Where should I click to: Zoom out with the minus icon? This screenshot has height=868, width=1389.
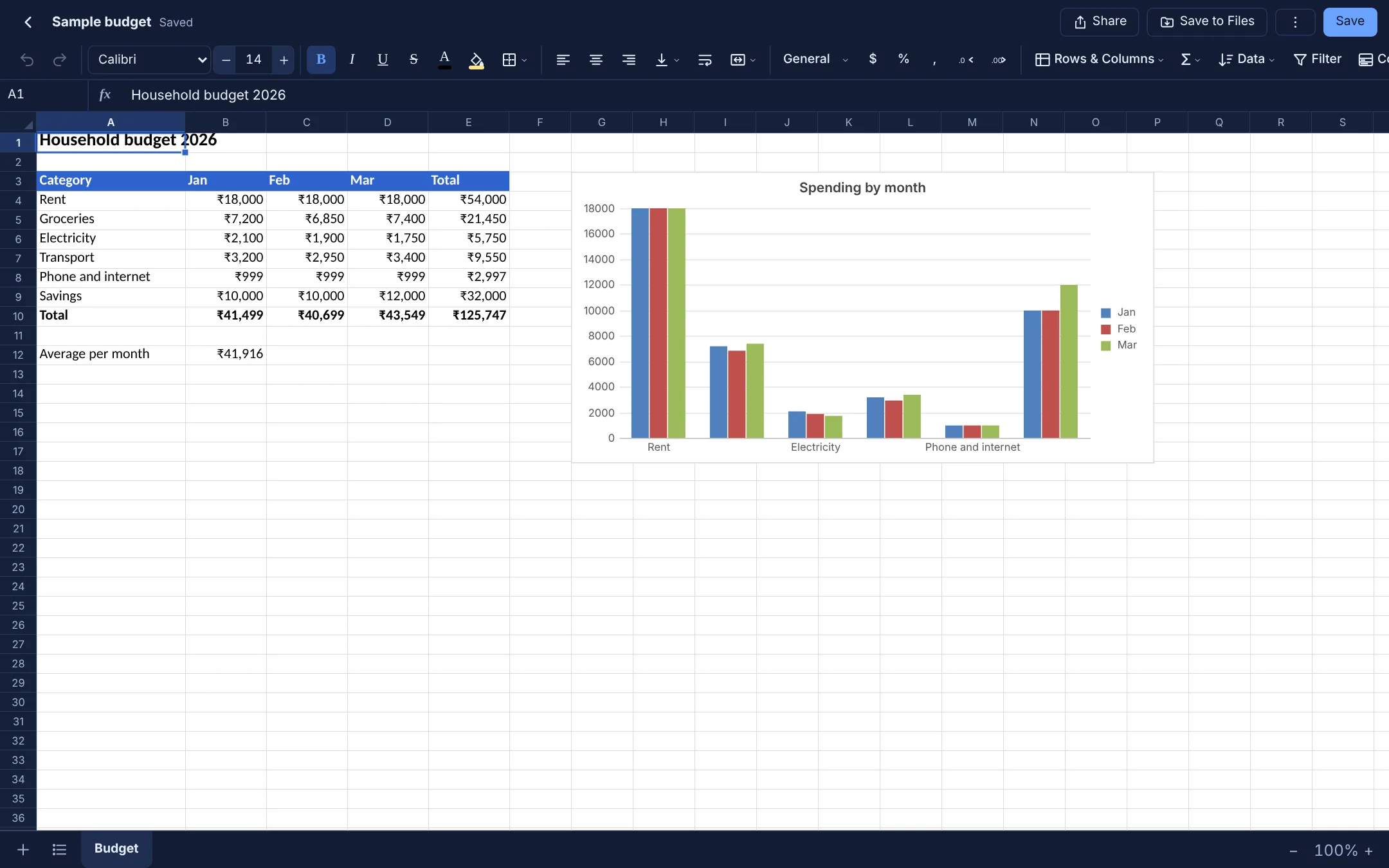click(1293, 851)
